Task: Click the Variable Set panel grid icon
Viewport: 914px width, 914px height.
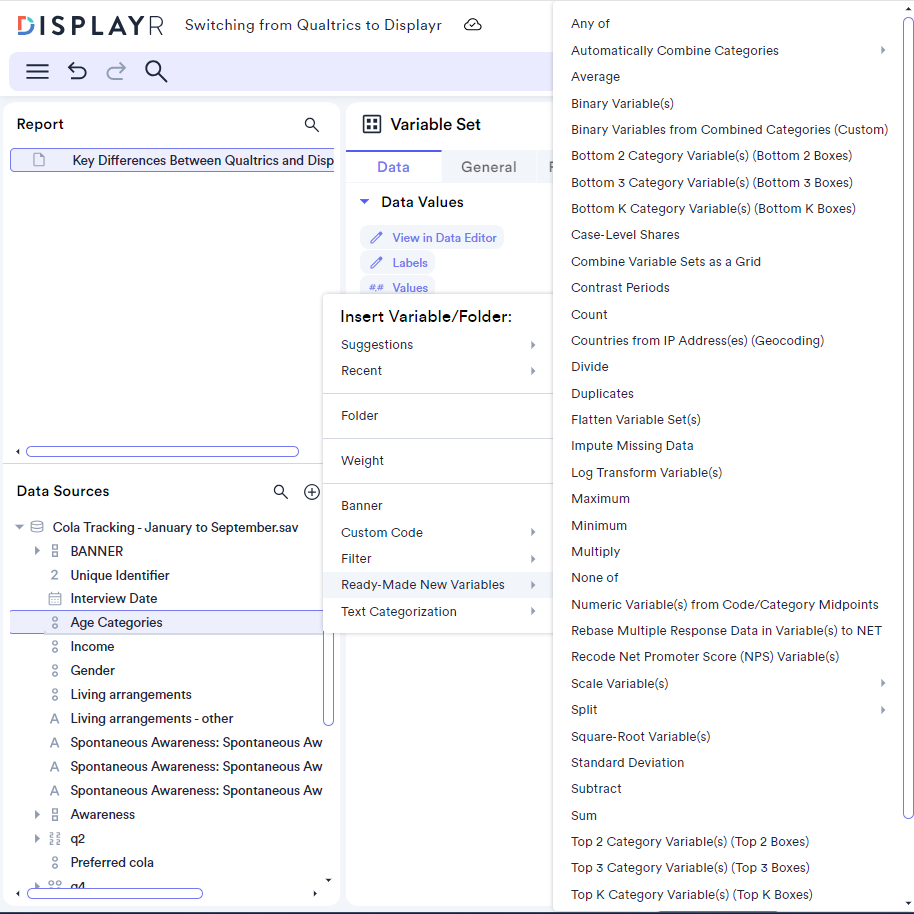Action: tap(370, 124)
